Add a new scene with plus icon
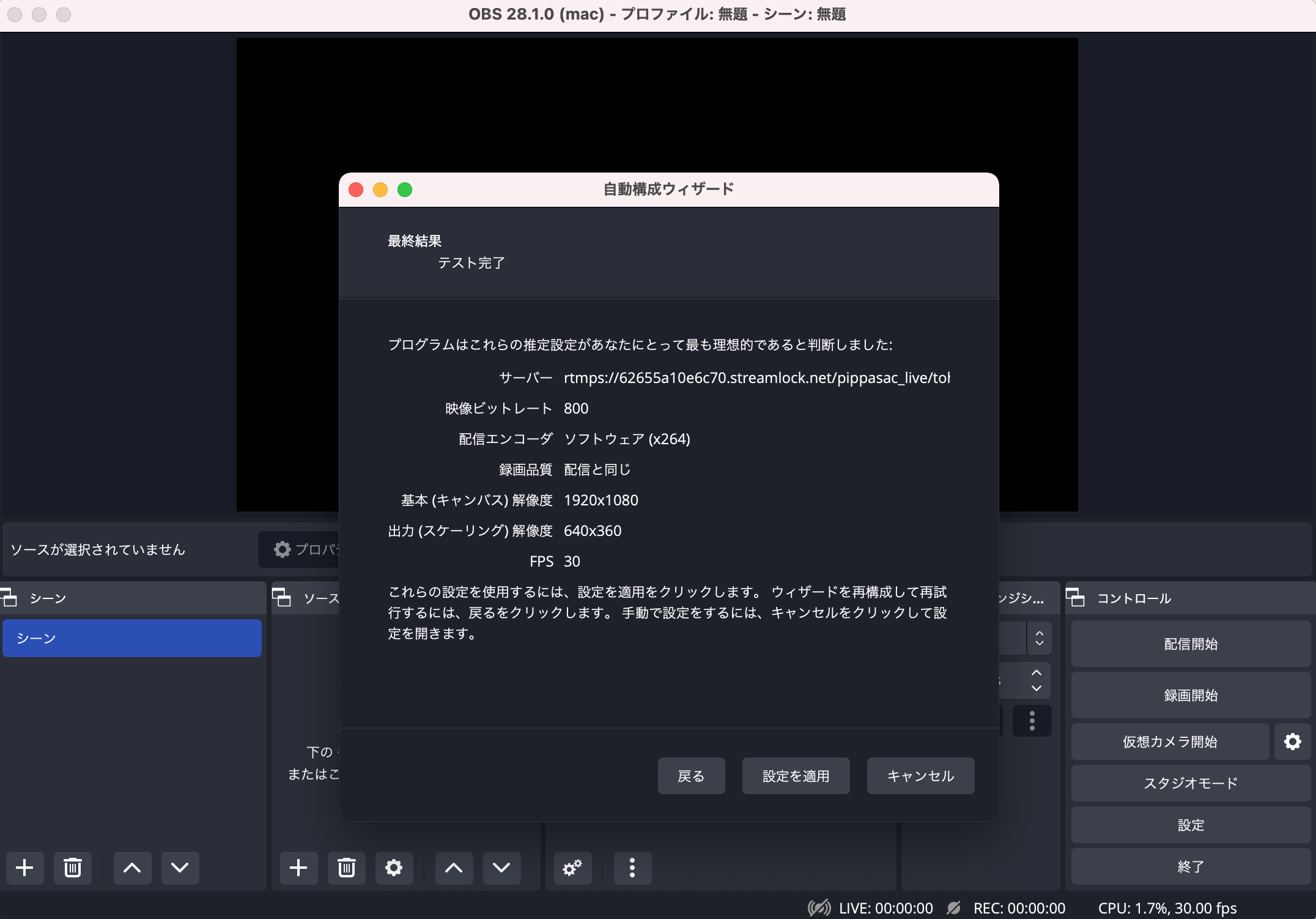 click(24, 867)
